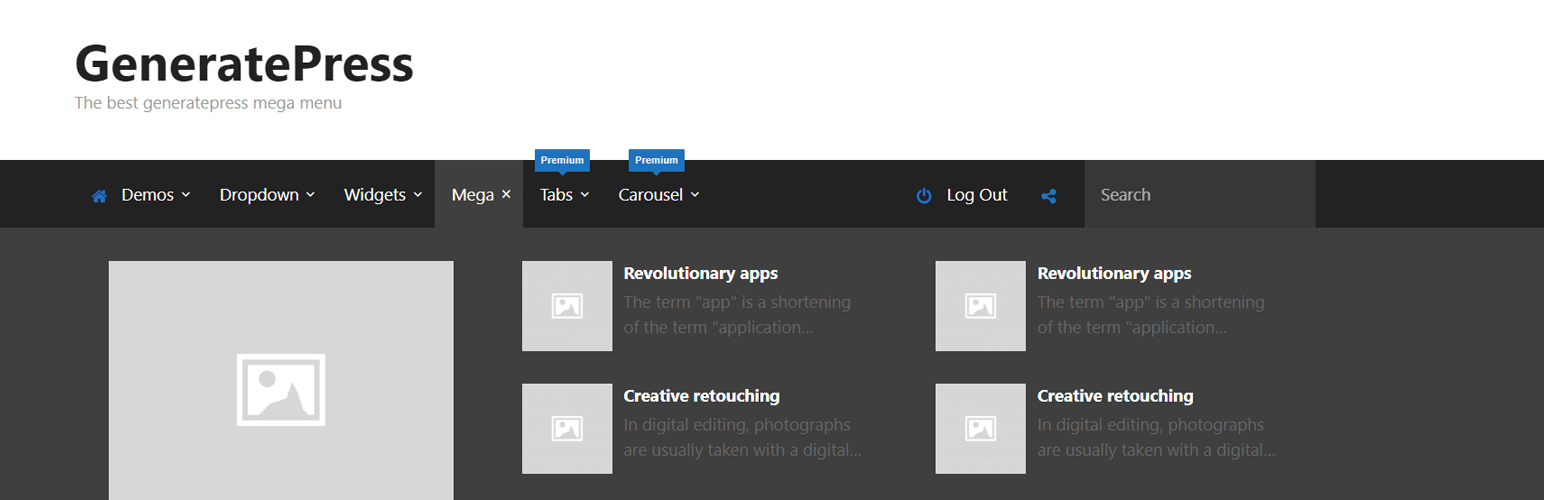Expand the Carousel menu chevron

pos(695,195)
